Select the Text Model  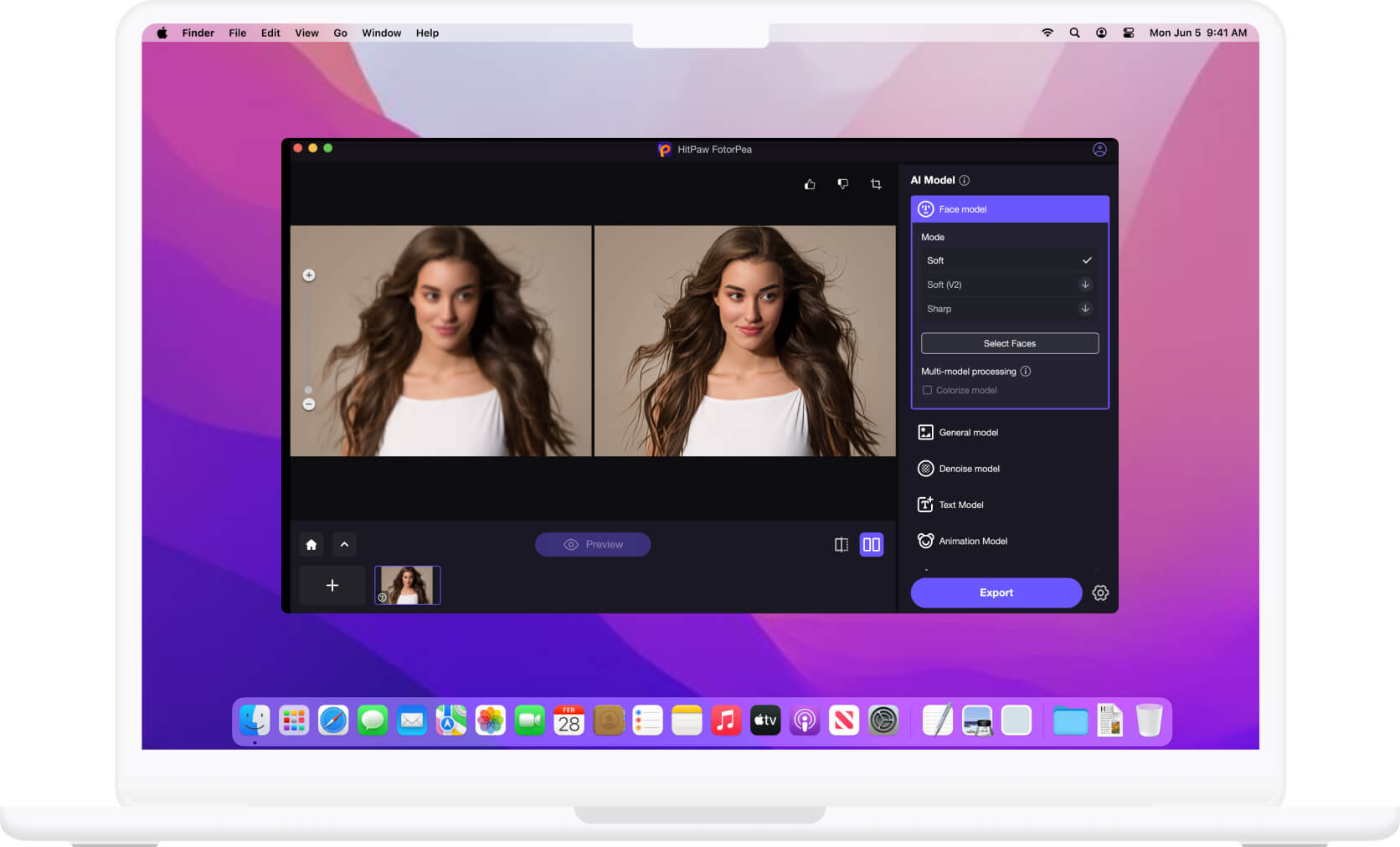point(960,505)
